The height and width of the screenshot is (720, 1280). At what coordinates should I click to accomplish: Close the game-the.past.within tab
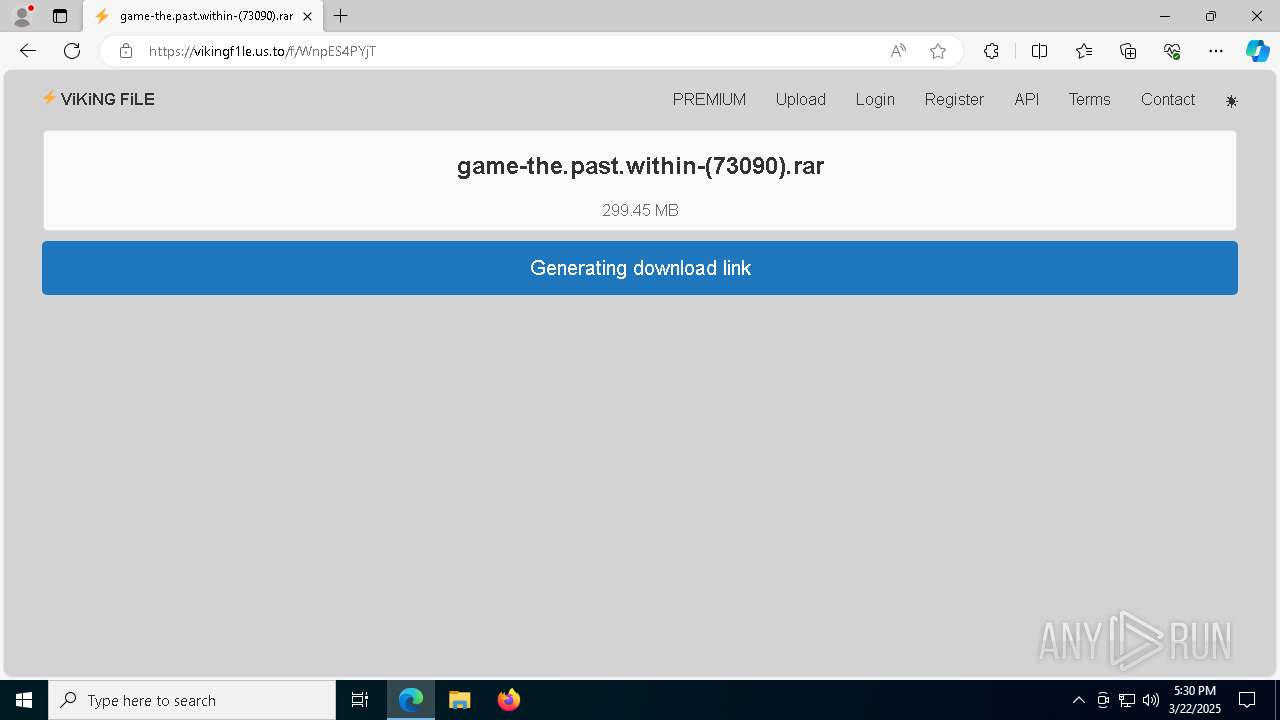tap(307, 16)
